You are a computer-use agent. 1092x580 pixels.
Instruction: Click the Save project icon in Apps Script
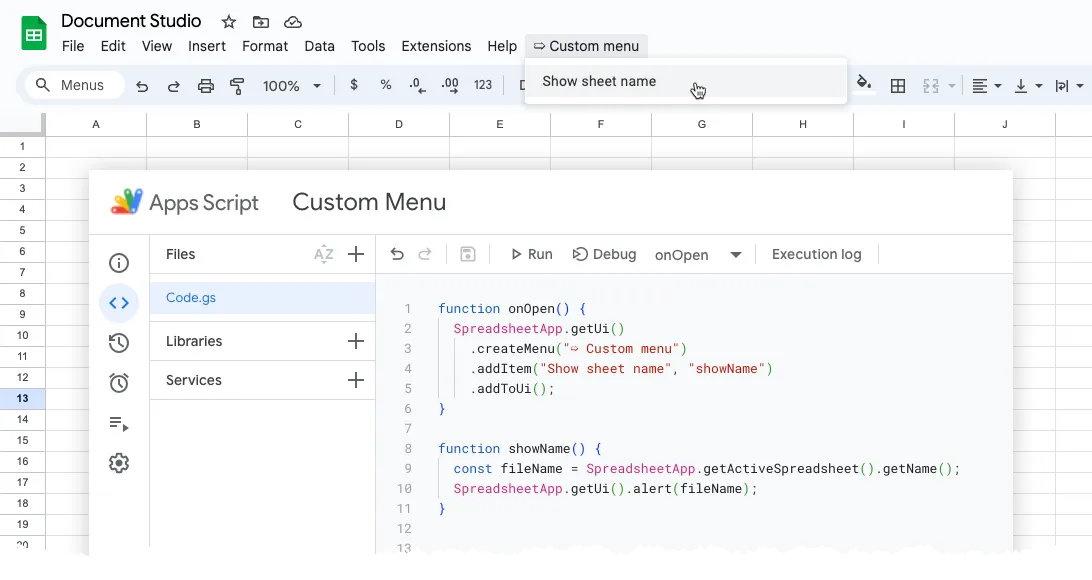(467, 254)
